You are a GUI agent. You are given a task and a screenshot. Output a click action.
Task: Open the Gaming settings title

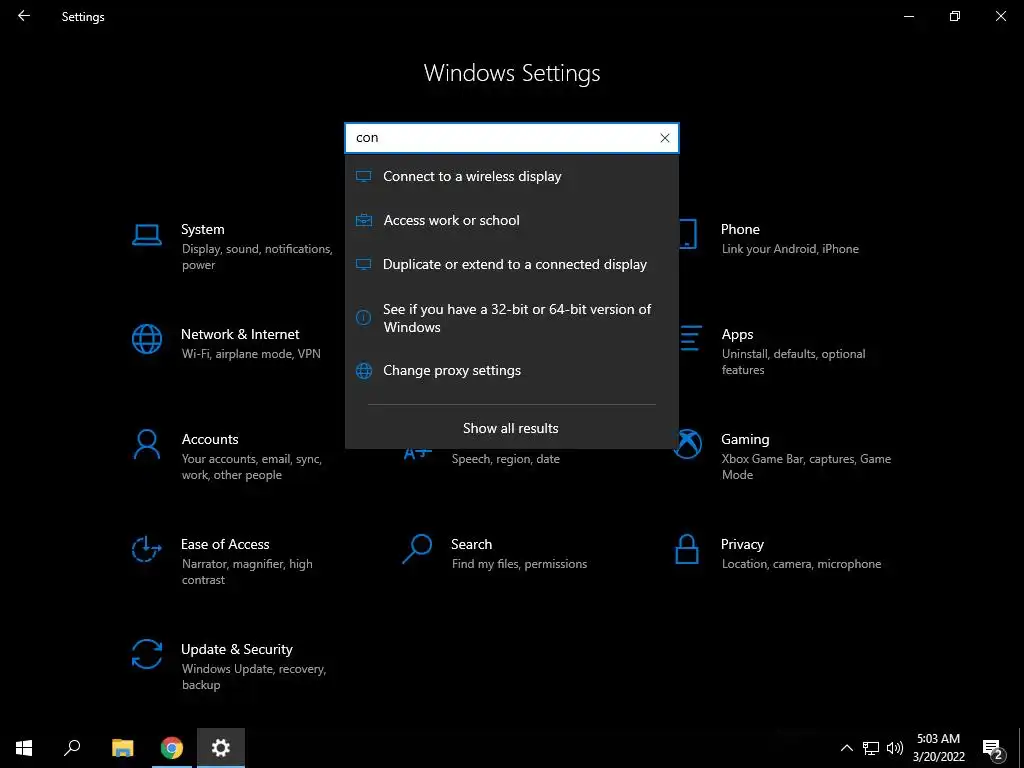pos(745,440)
